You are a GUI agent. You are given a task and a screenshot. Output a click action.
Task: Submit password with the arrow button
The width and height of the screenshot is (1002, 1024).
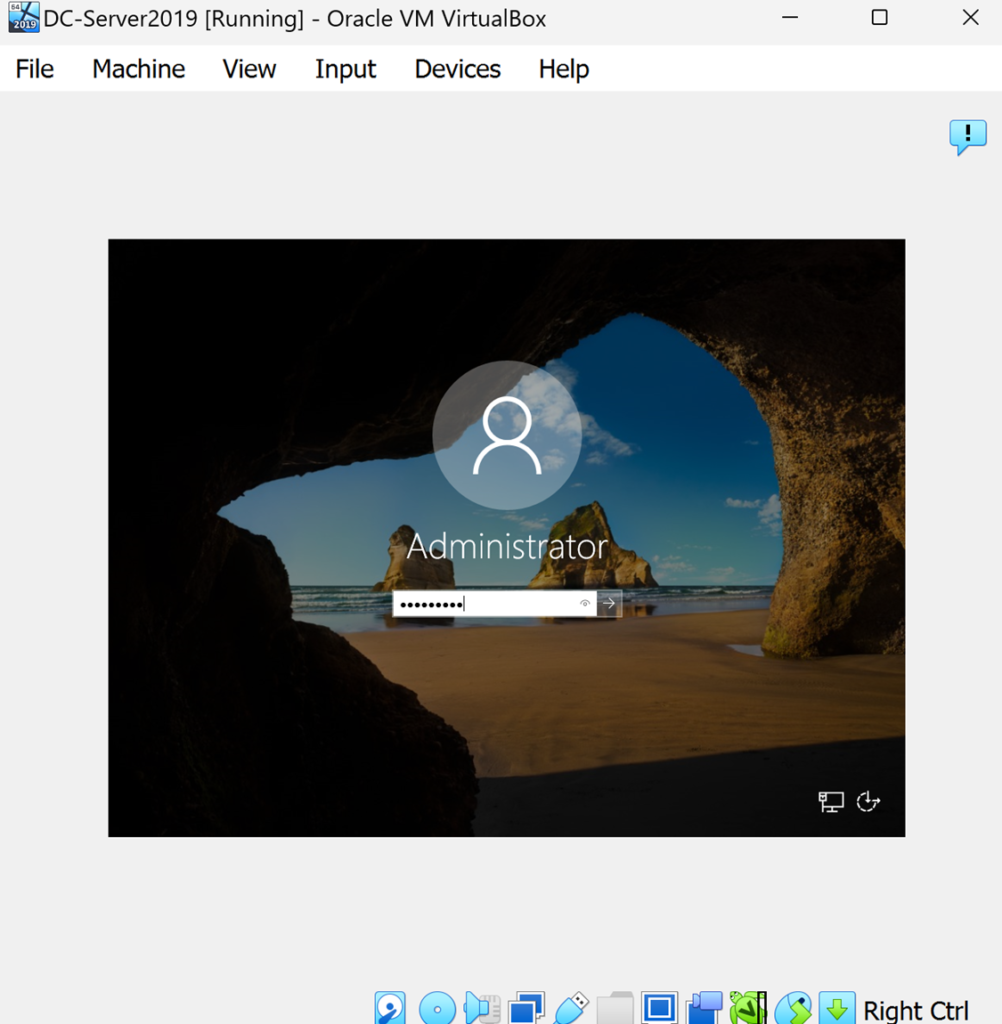(609, 604)
